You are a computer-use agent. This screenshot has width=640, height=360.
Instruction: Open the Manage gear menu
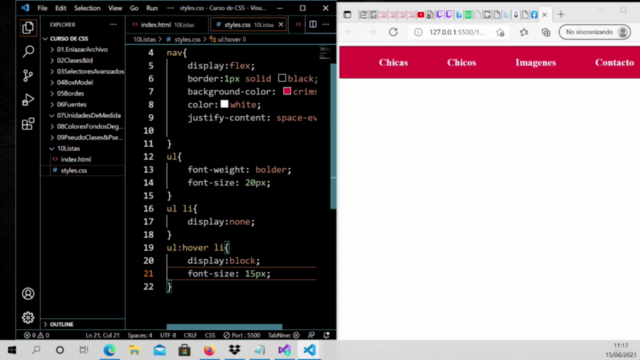(28, 317)
